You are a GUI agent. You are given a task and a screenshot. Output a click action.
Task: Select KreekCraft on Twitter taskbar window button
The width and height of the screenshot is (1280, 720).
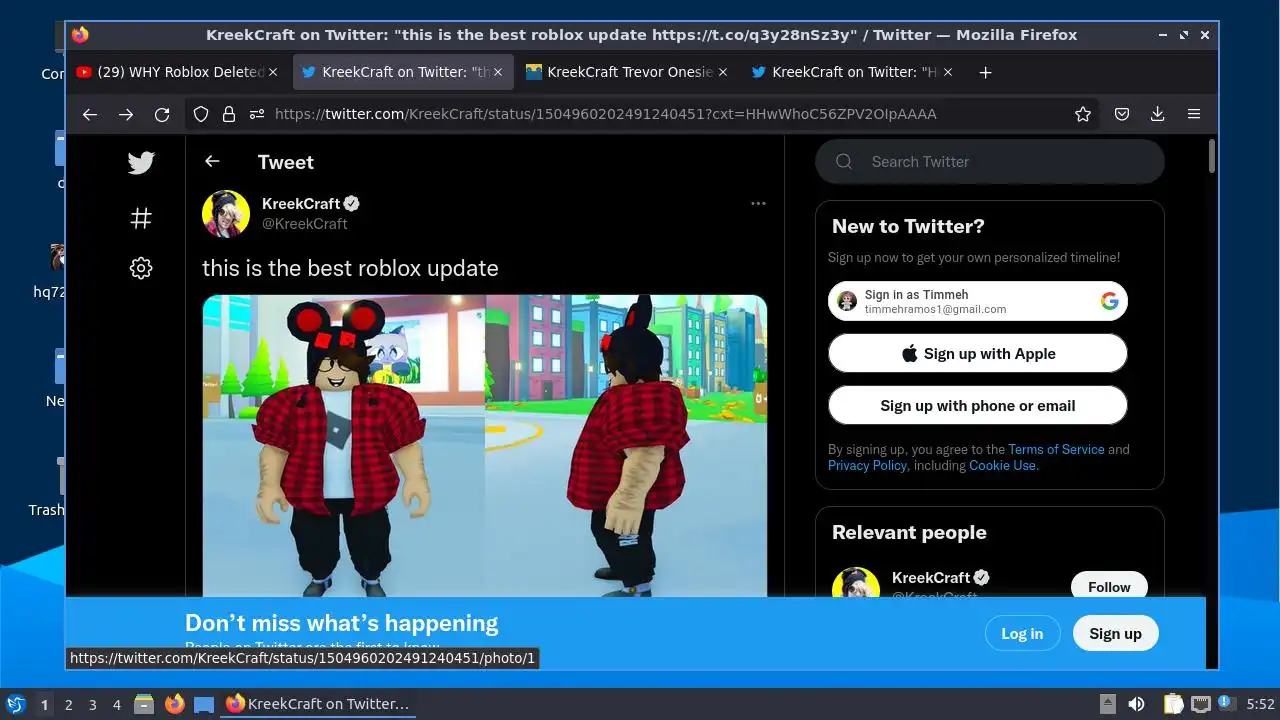click(318, 704)
